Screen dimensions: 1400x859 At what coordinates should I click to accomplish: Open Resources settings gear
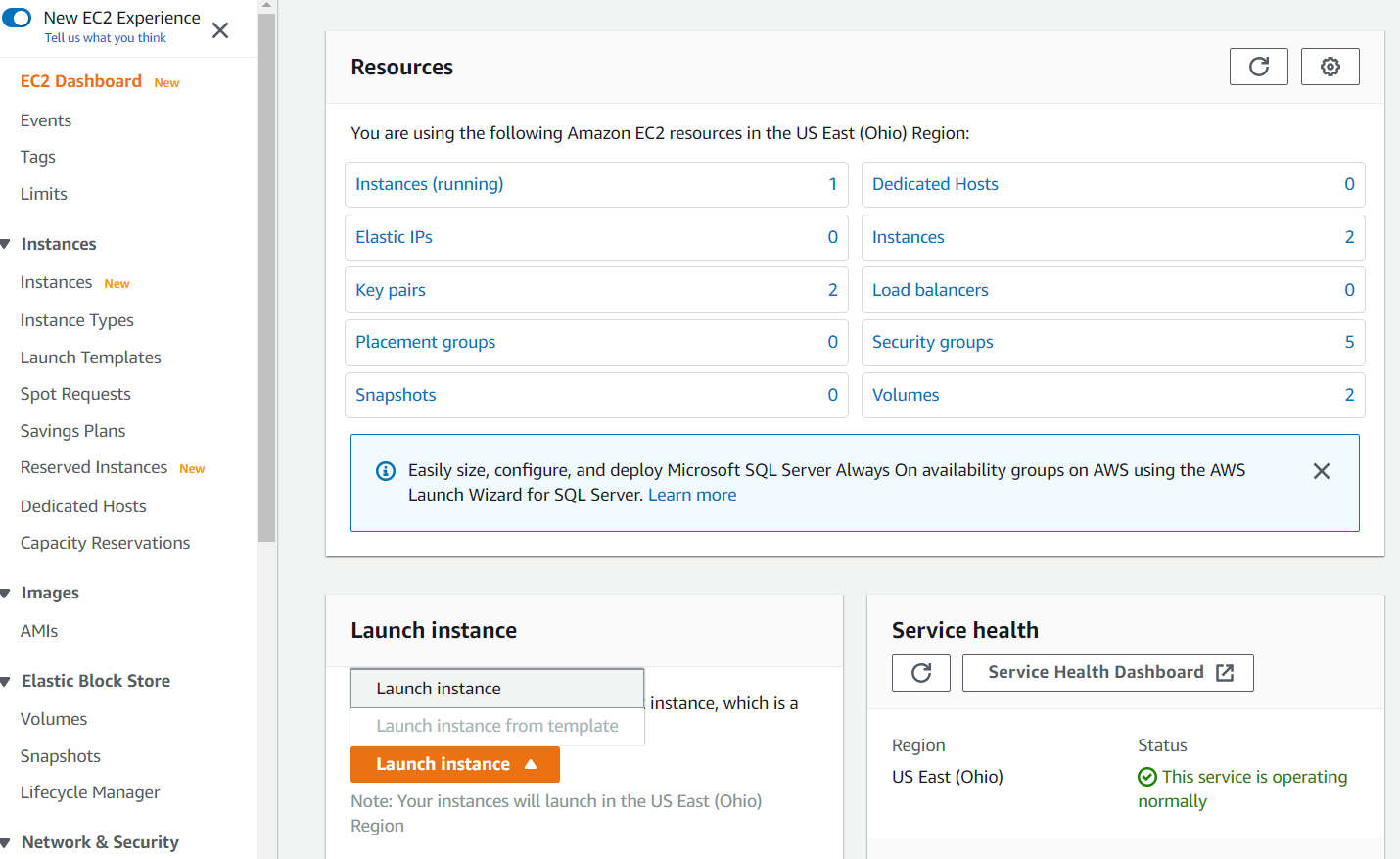[1330, 67]
